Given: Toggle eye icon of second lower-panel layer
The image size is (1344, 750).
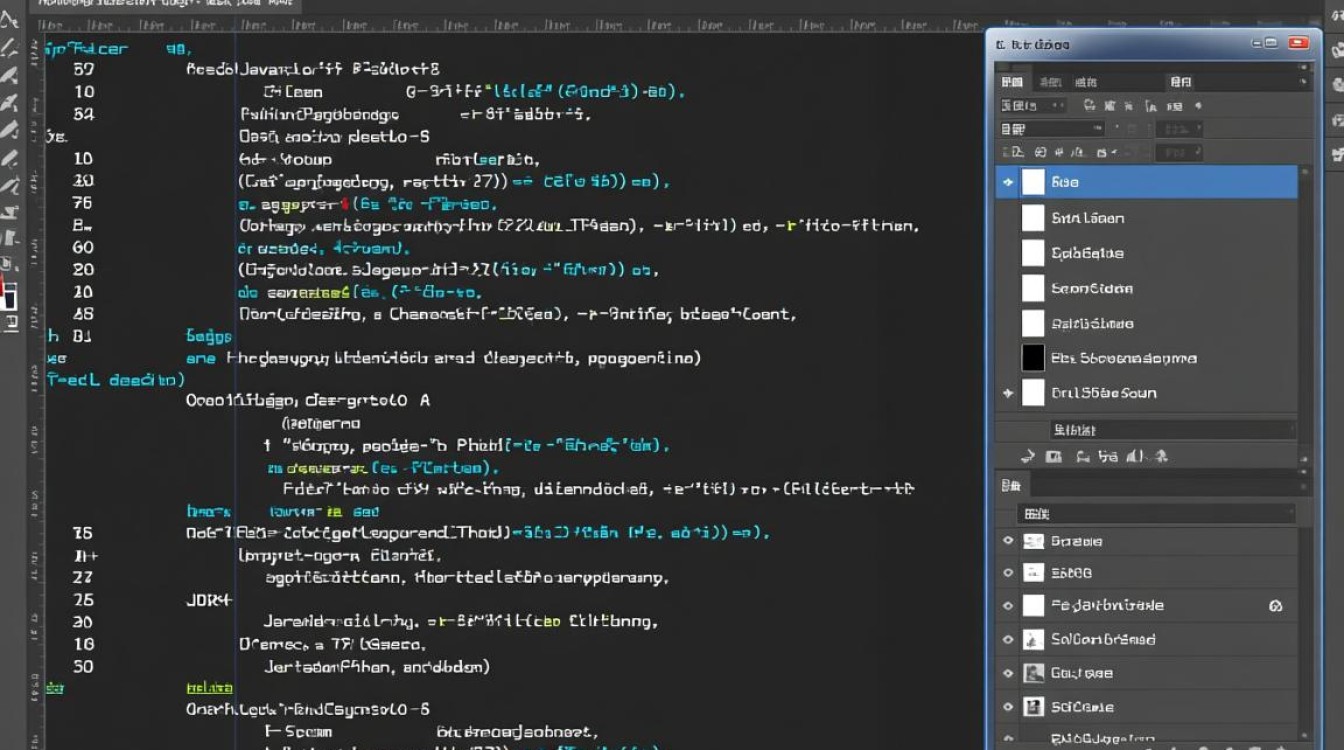Looking at the screenshot, I should pyautogui.click(x=1008, y=573).
